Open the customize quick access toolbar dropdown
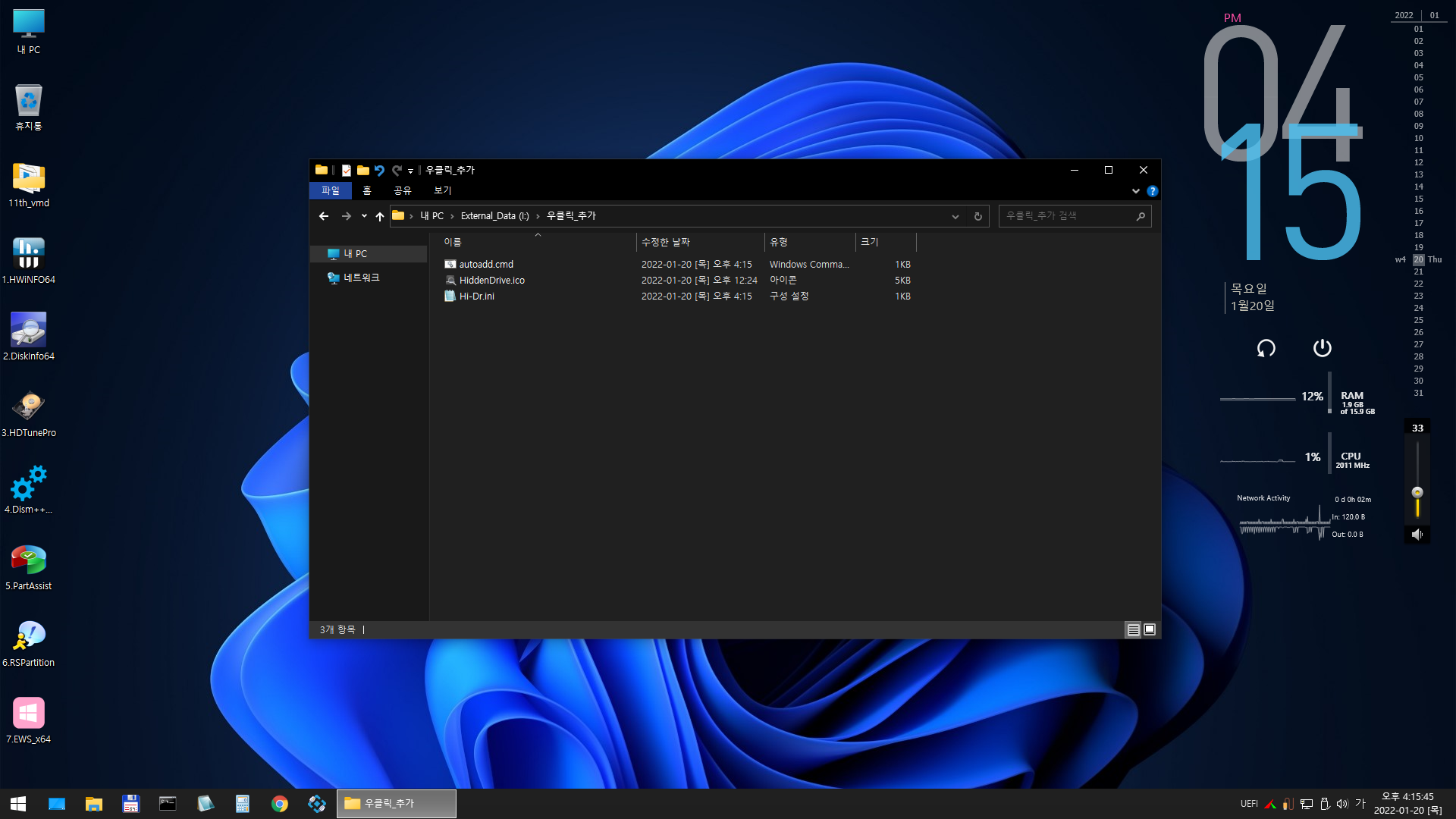This screenshot has height=819, width=1456. tap(410, 171)
